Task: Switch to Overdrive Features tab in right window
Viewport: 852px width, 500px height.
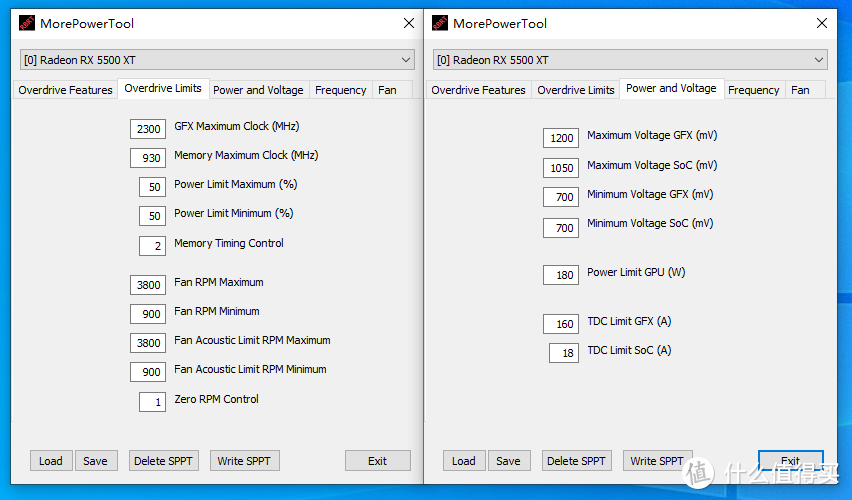Action: point(478,90)
